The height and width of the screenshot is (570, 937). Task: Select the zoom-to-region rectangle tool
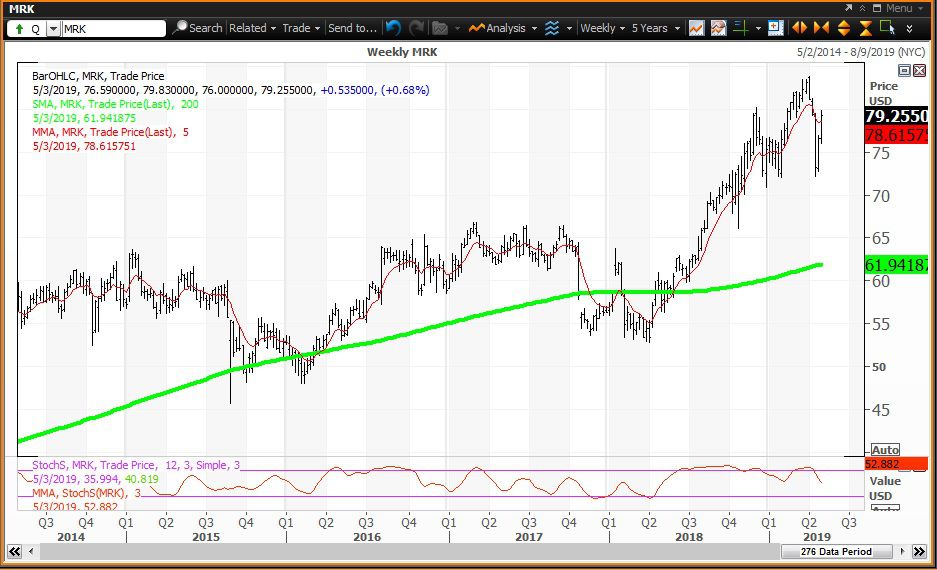coord(887,27)
